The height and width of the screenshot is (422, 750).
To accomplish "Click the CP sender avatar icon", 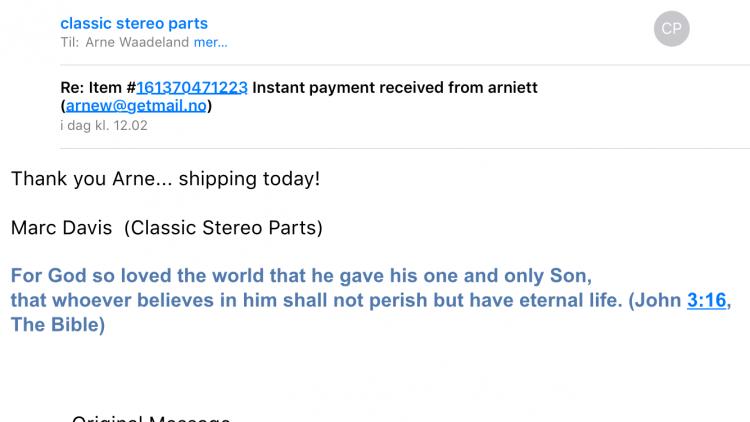I will 672,28.
